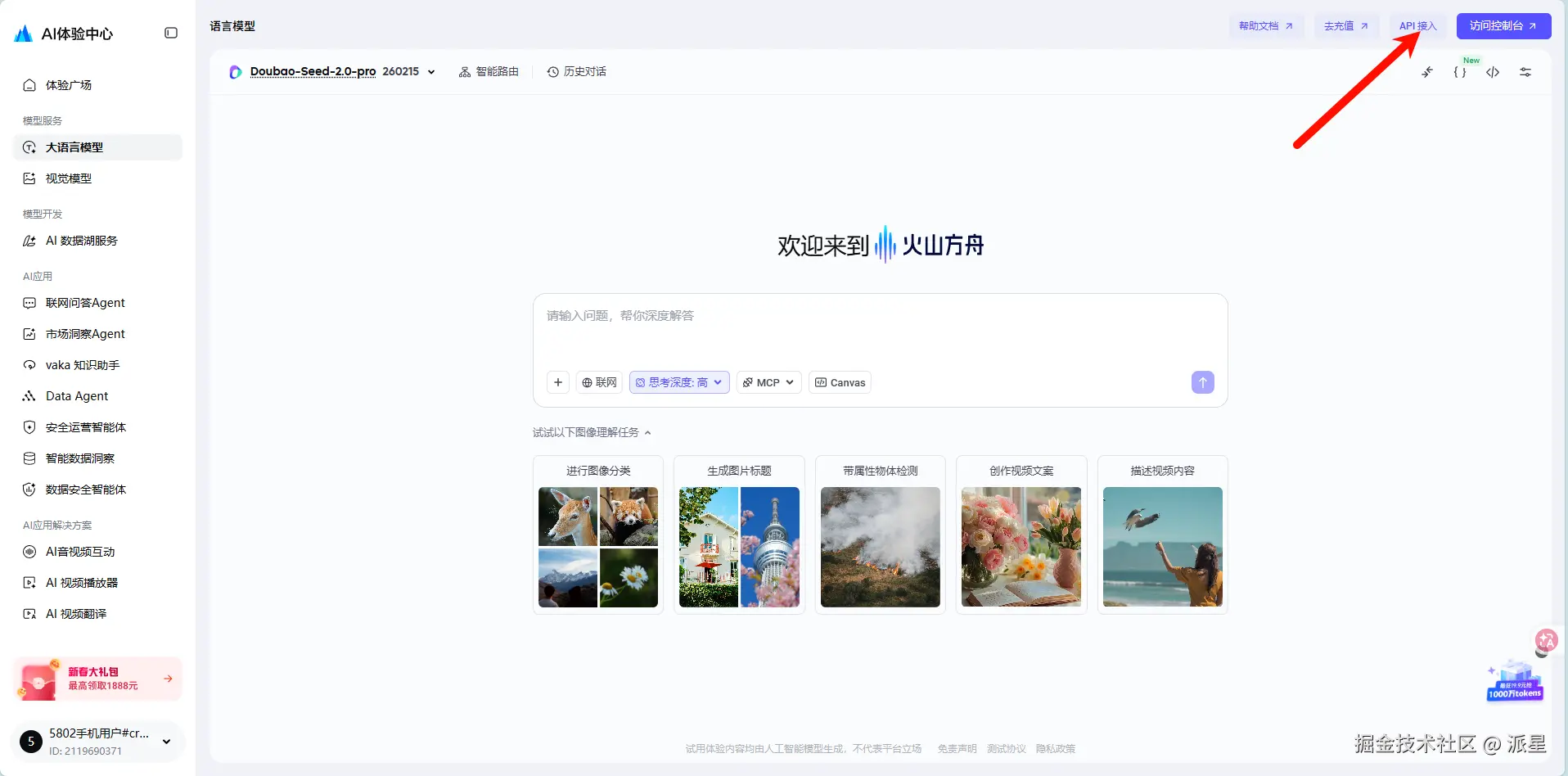Go to vaka 知识助手
This screenshot has width=1568, height=776.
(x=97, y=365)
